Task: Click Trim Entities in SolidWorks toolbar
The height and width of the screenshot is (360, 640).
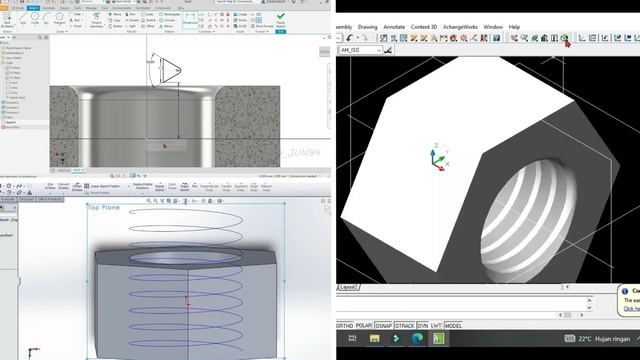Action: tap(50, 187)
